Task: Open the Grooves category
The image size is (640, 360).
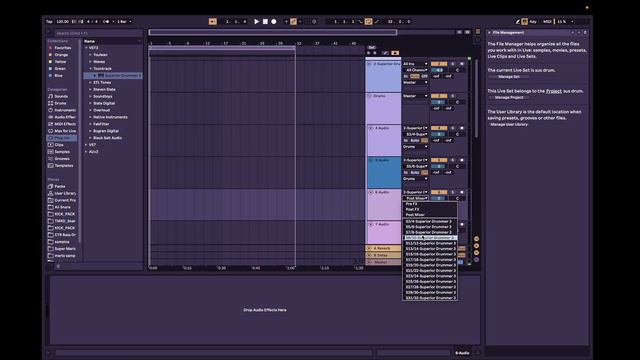Action: [x=61, y=159]
